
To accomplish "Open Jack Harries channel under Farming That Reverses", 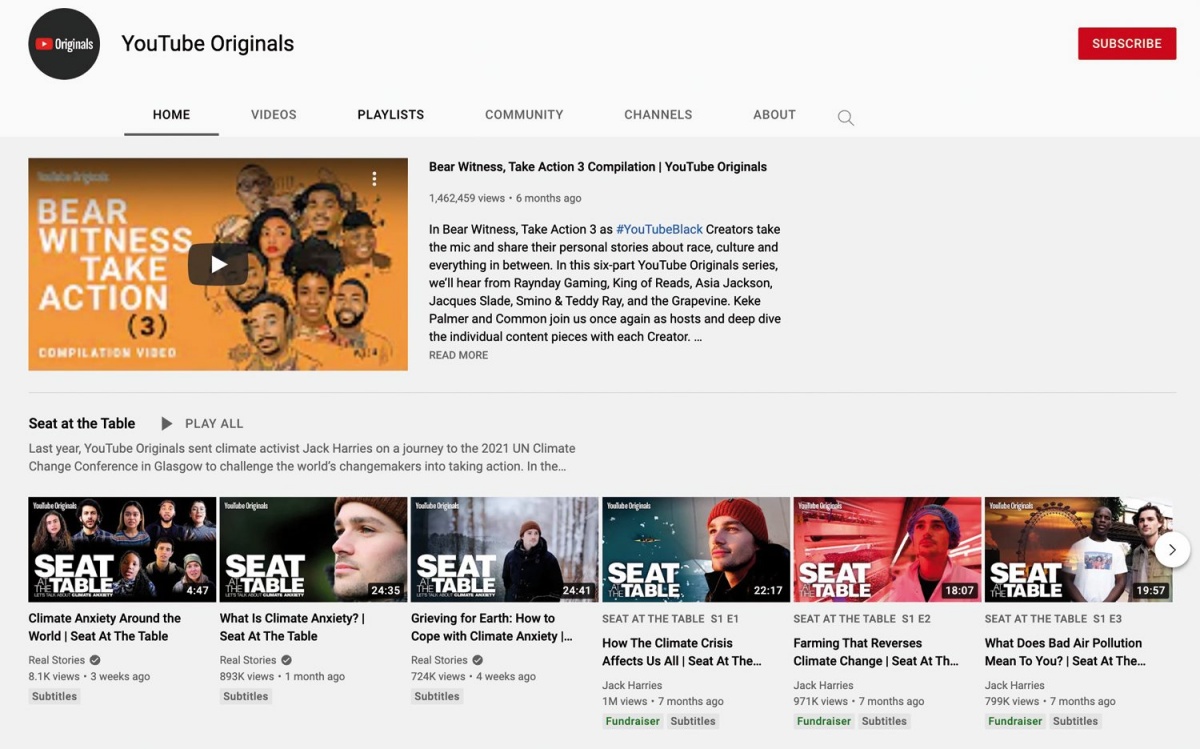I will (823, 685).
